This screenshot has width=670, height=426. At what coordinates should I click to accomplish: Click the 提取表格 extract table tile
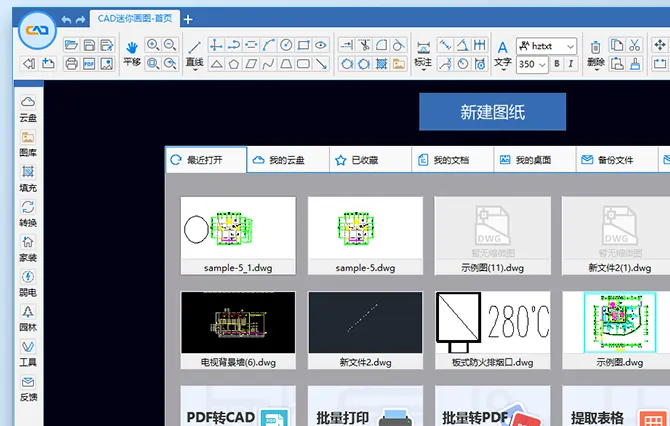616,406
